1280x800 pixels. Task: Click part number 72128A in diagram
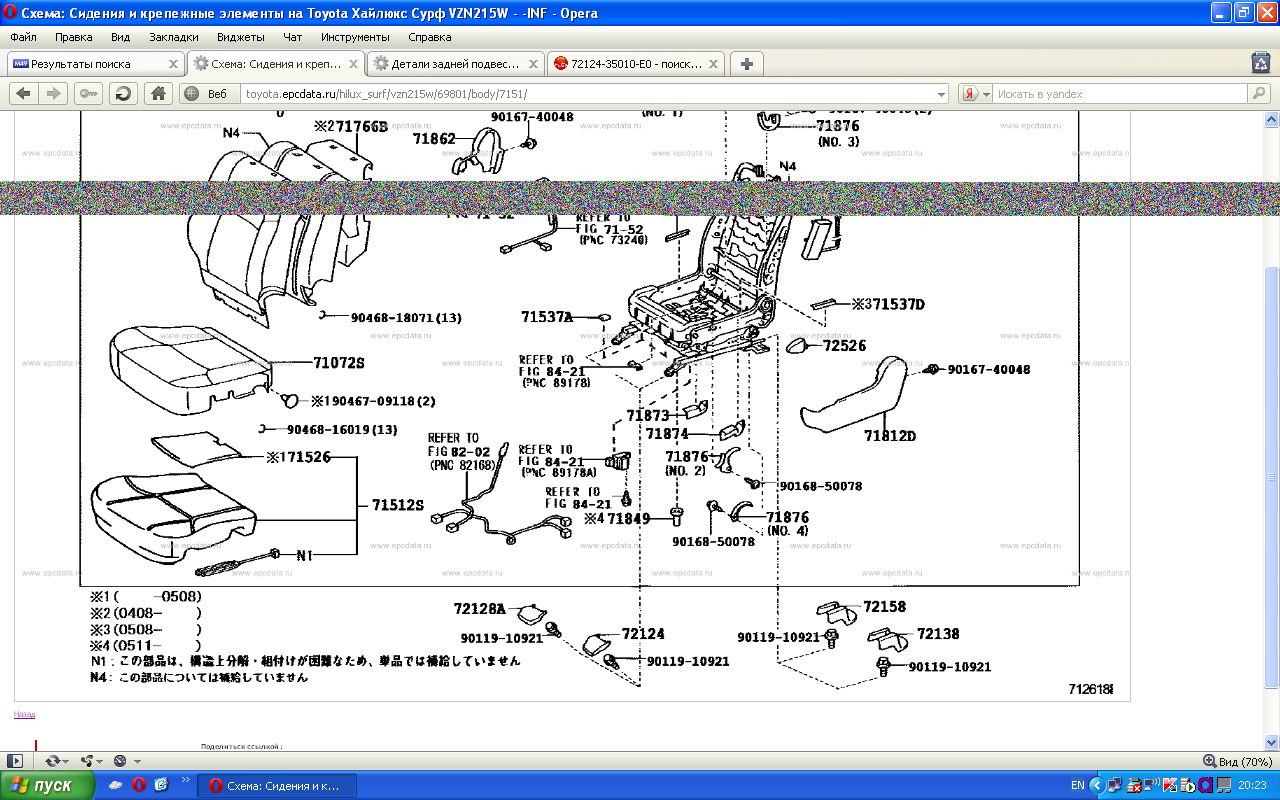(481, 609)
